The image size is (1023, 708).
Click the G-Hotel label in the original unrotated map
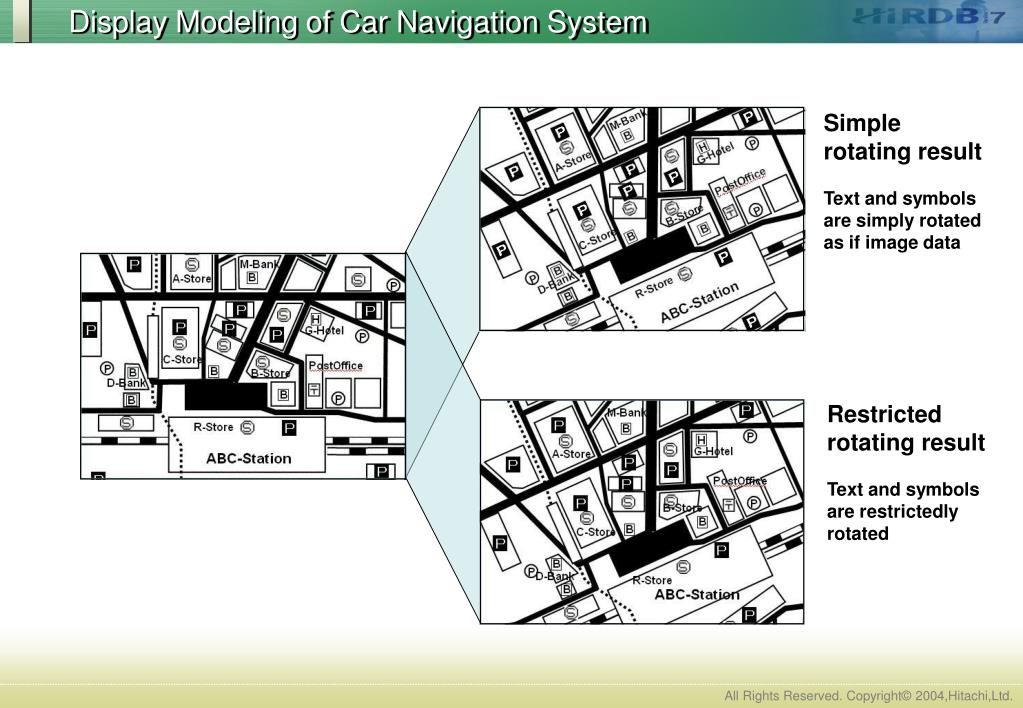324,331
